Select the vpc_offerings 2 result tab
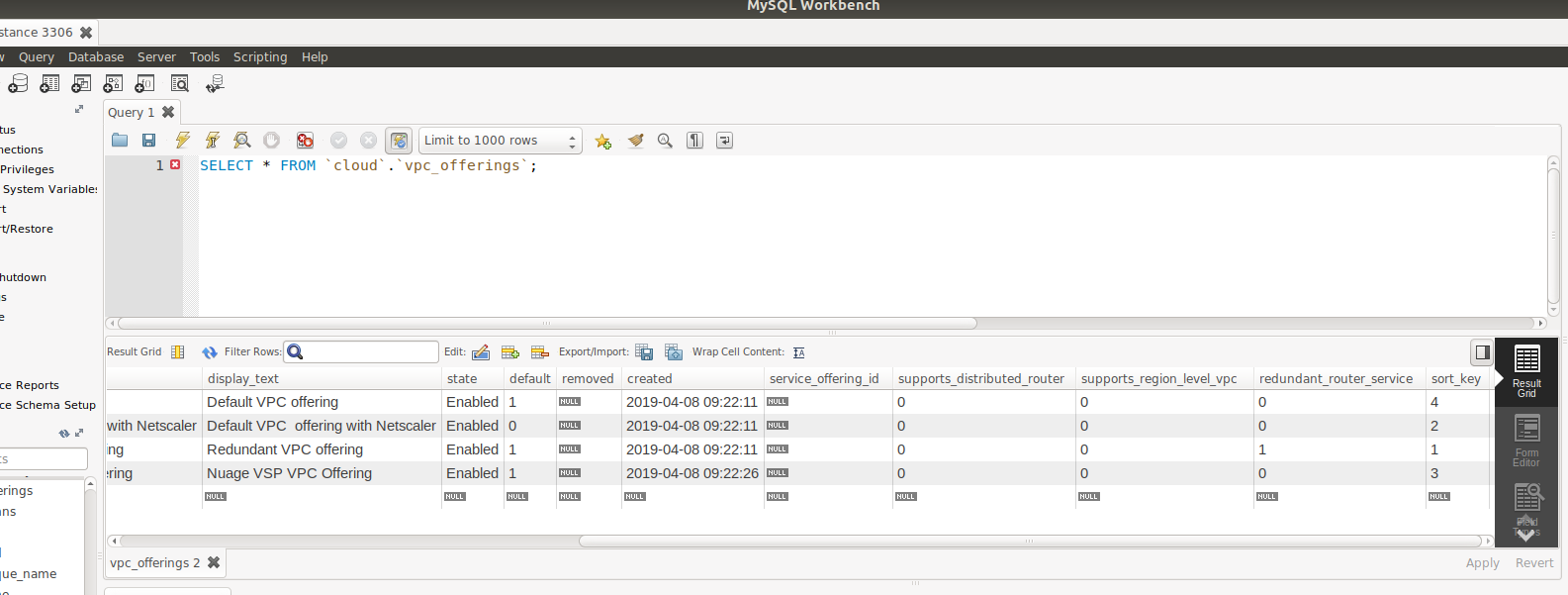1568x595 pixels. click(x=154, y=563)
